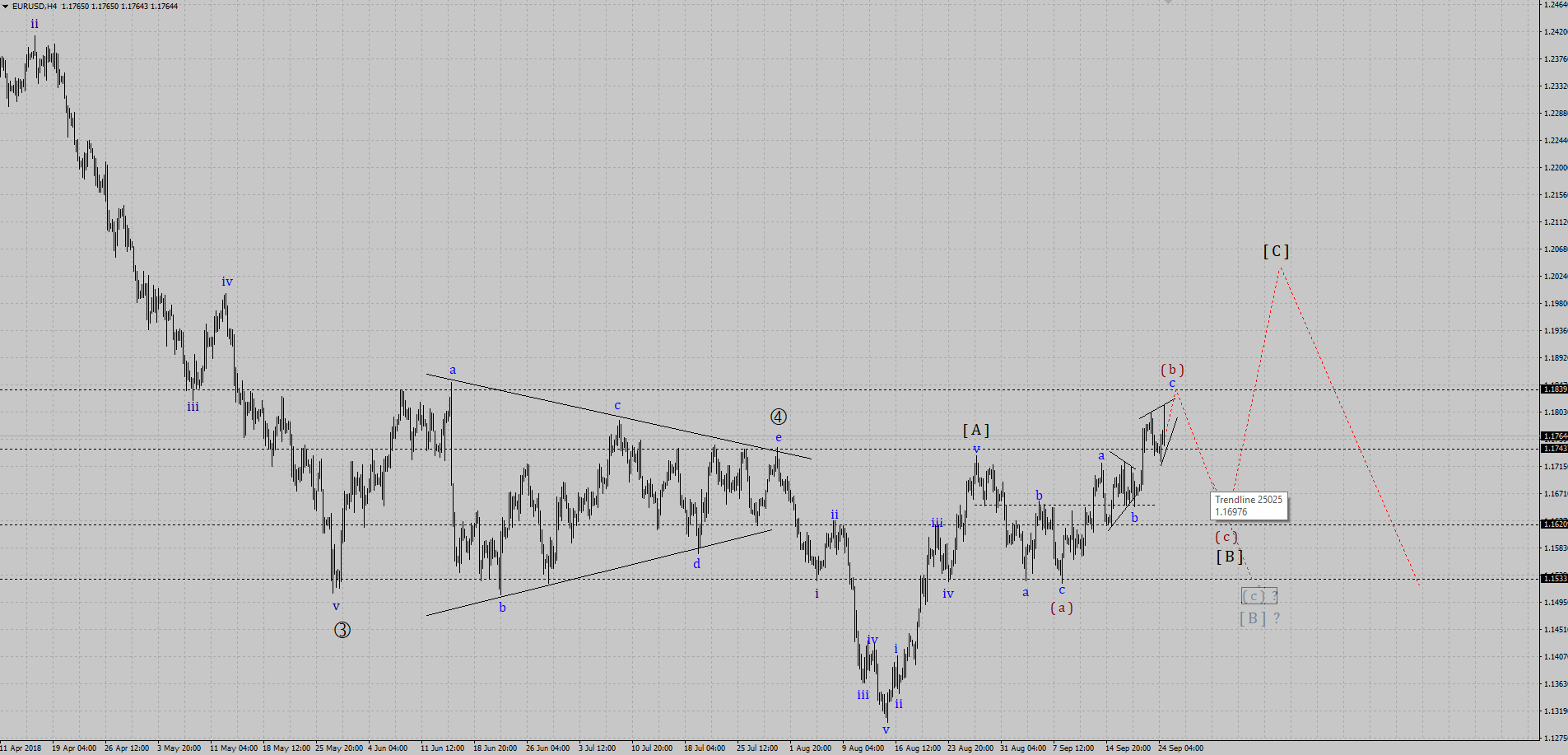Image resolution: width=1568 pixels, height=755 pixels.
Task: Click the blue d label under triangle
Action: (x=696, y=564)
